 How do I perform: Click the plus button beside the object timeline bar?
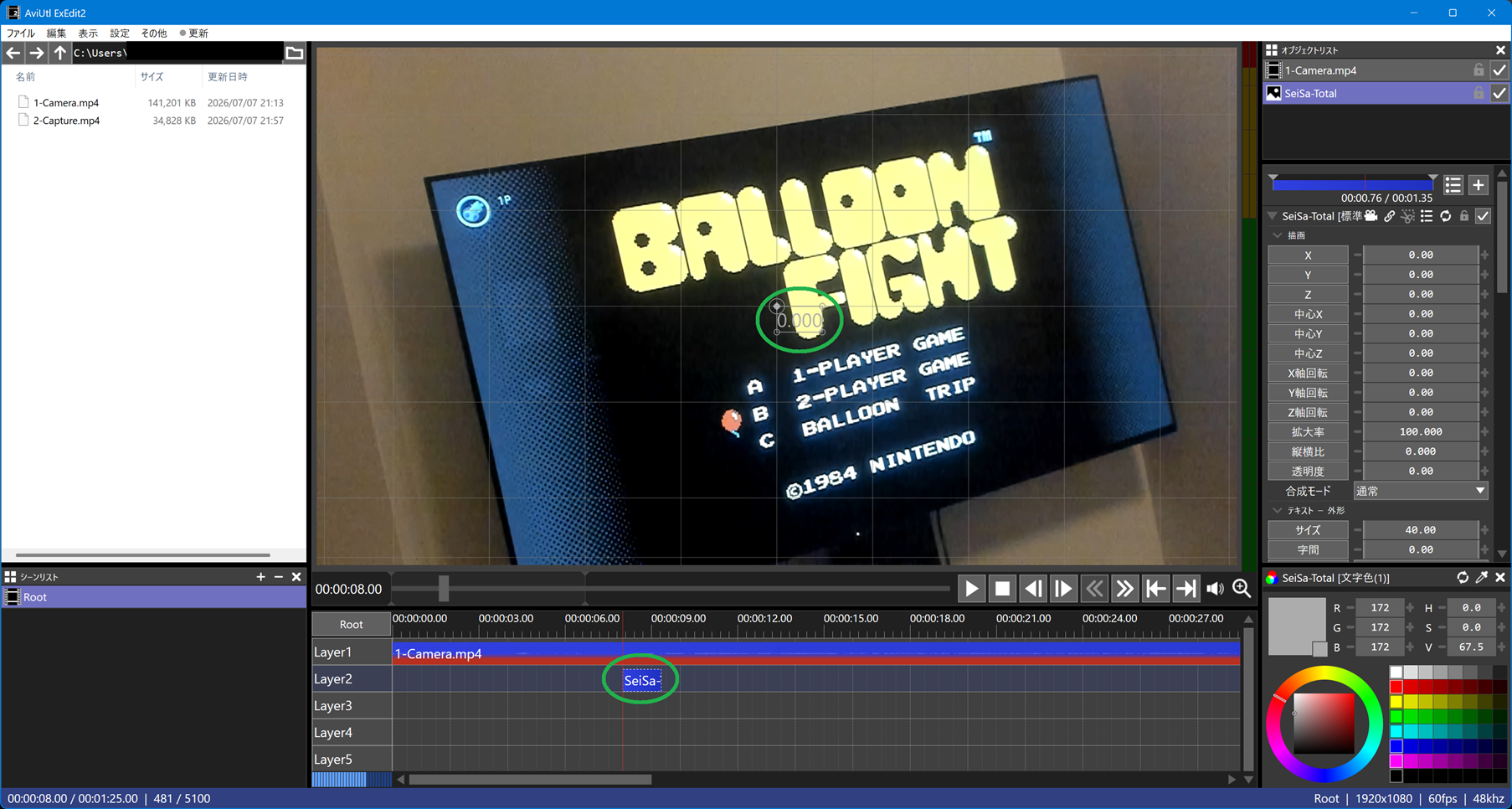tap(1479, 185)
